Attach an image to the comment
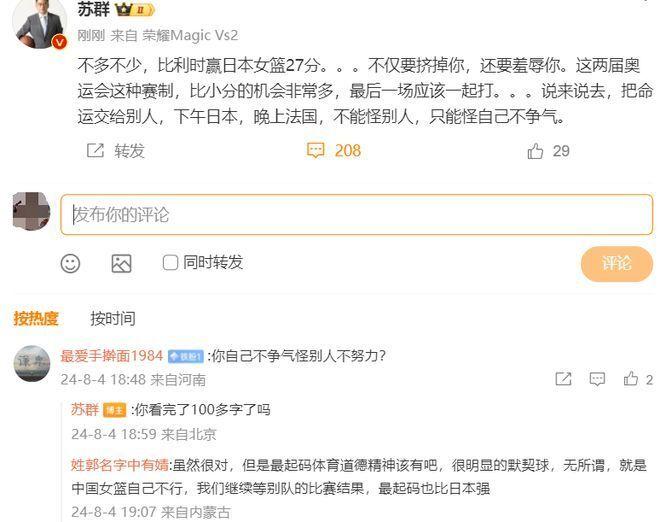 pos(121,264)
